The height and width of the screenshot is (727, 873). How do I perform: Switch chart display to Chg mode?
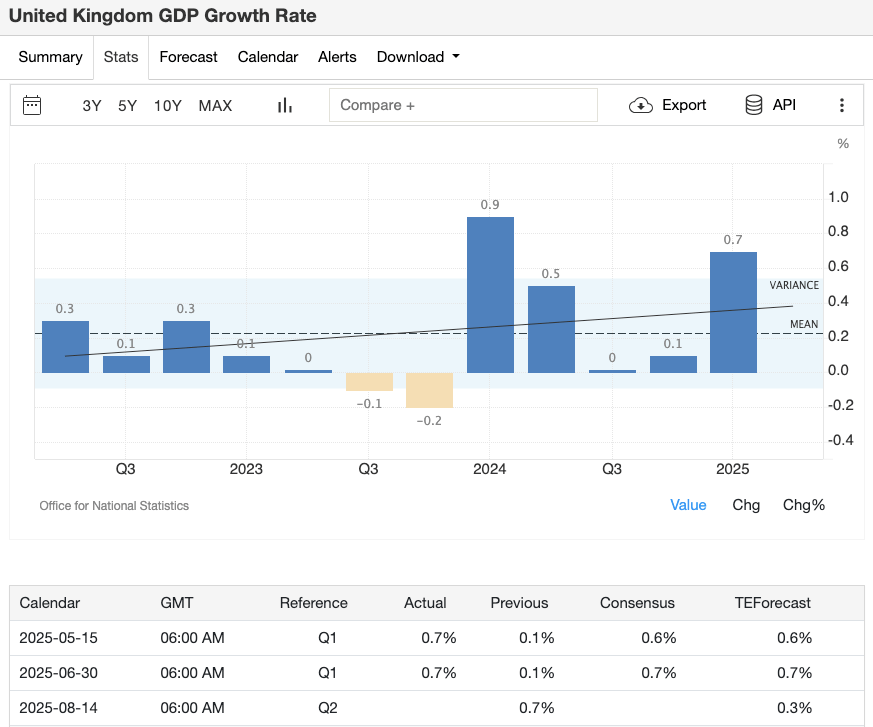[746, 505]
